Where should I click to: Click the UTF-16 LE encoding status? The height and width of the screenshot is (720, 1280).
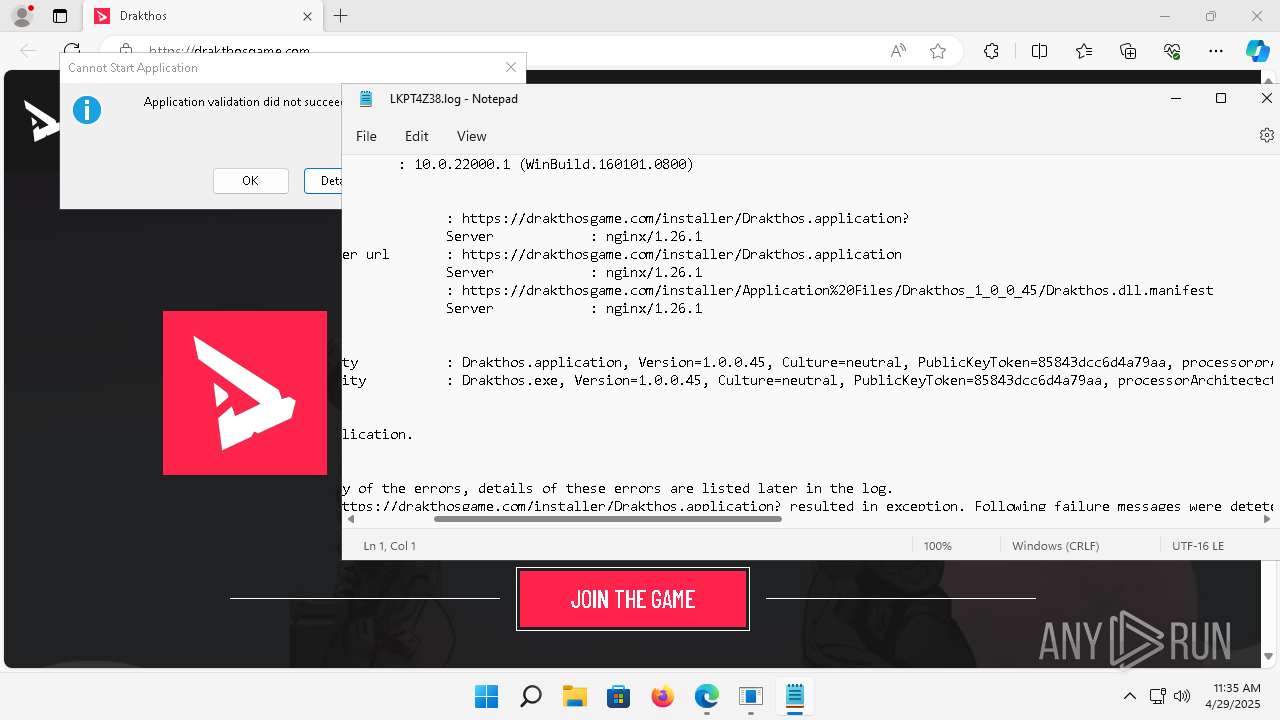tap(1198, 546)
